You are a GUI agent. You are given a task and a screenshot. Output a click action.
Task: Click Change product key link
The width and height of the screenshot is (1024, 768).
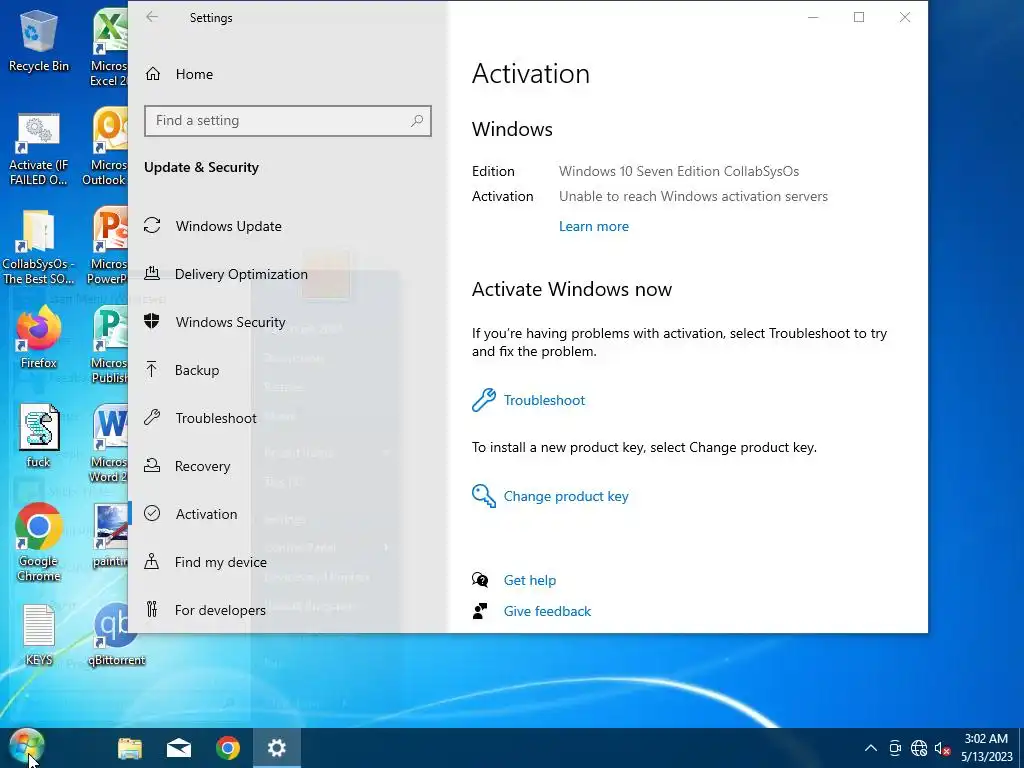click(x=566, y=496)
